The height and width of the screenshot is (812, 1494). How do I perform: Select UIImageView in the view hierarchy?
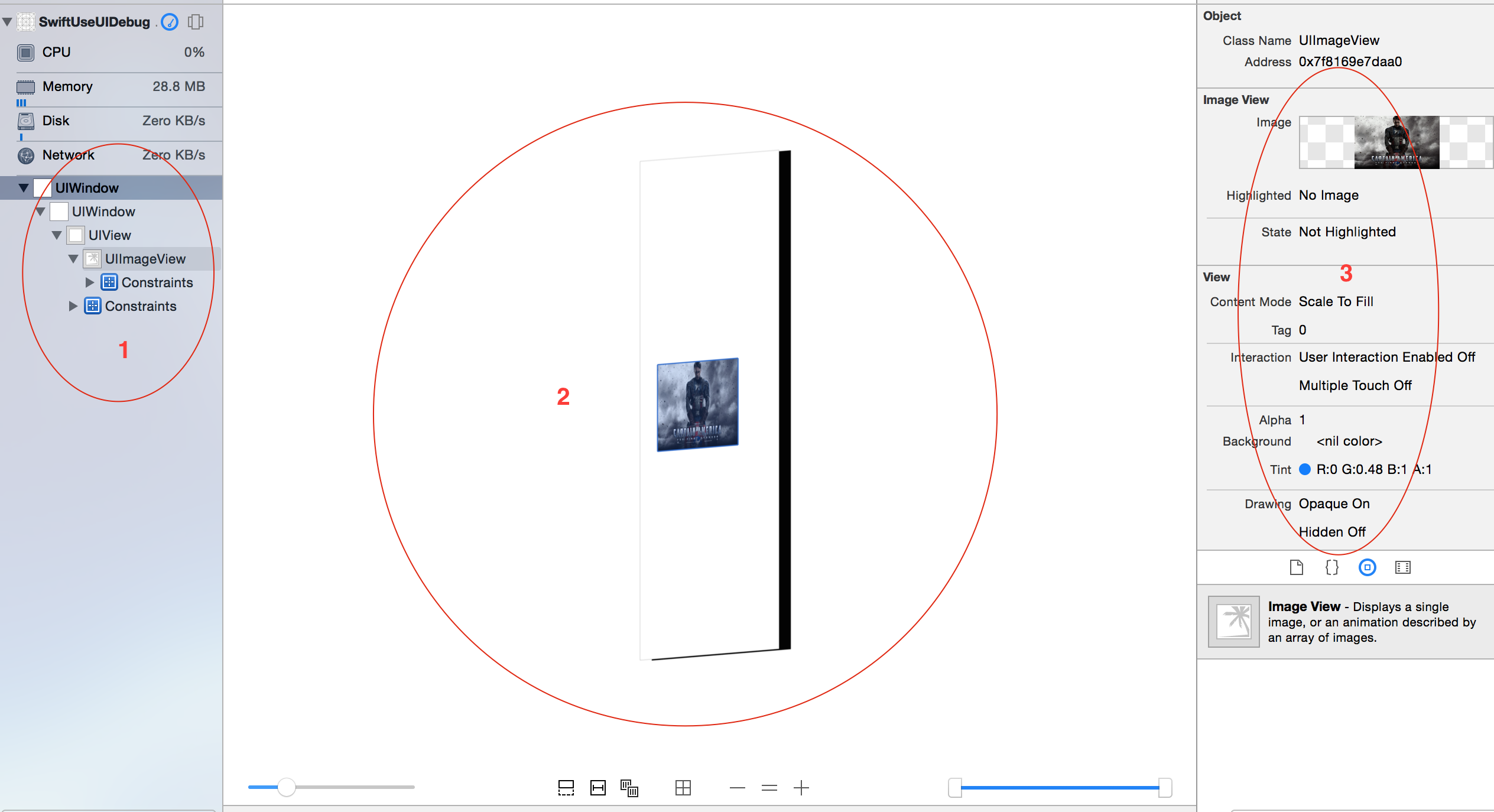coord(145,259)
